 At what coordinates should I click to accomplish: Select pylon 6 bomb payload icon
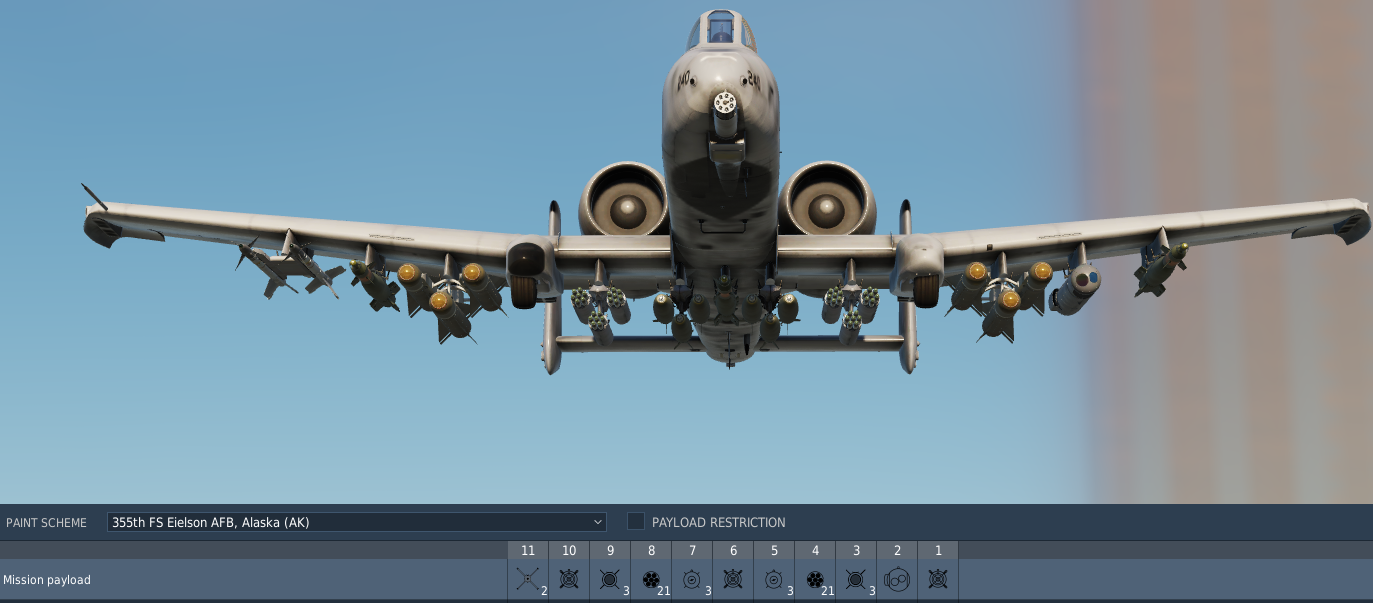click(733, 579)
